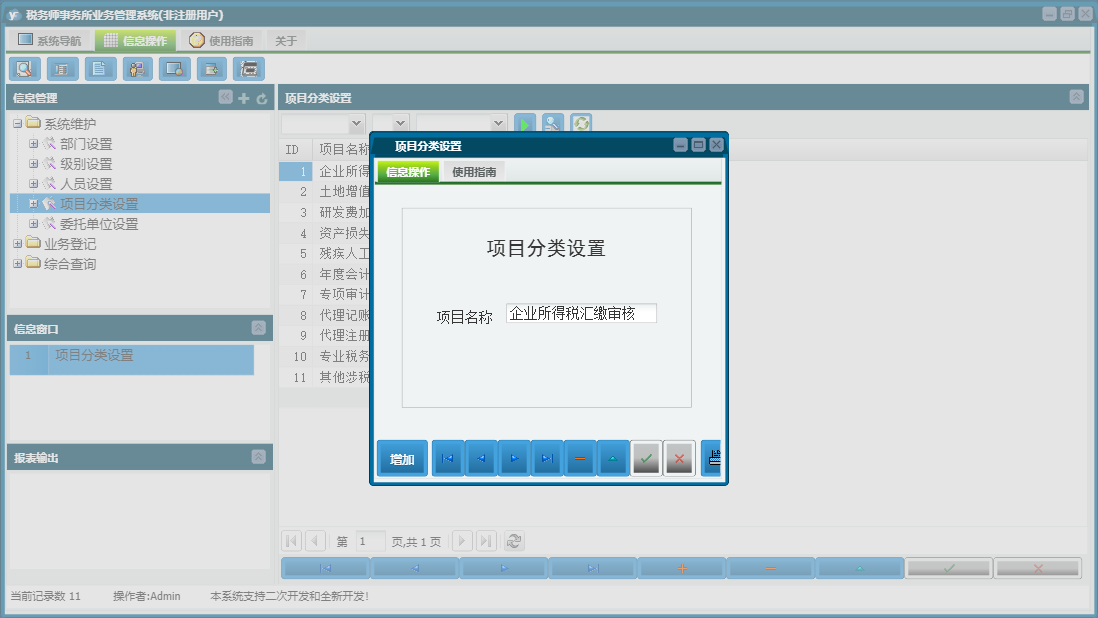Click the add-window icon with green plus

coord(211,69)
